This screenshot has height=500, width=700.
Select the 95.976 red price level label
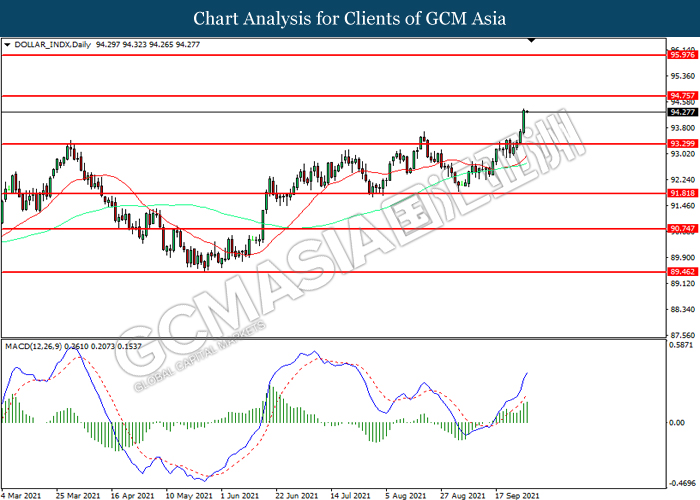coord(682,56)
